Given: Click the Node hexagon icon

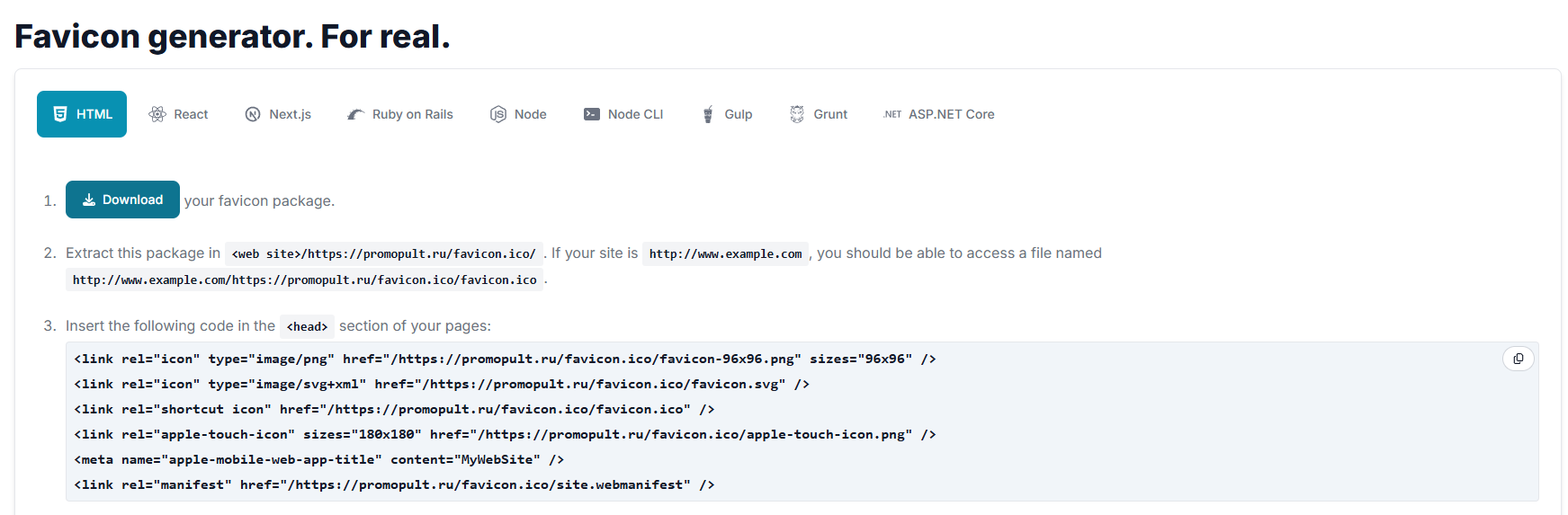Looking at the screenshot, I should pos(498,114).
